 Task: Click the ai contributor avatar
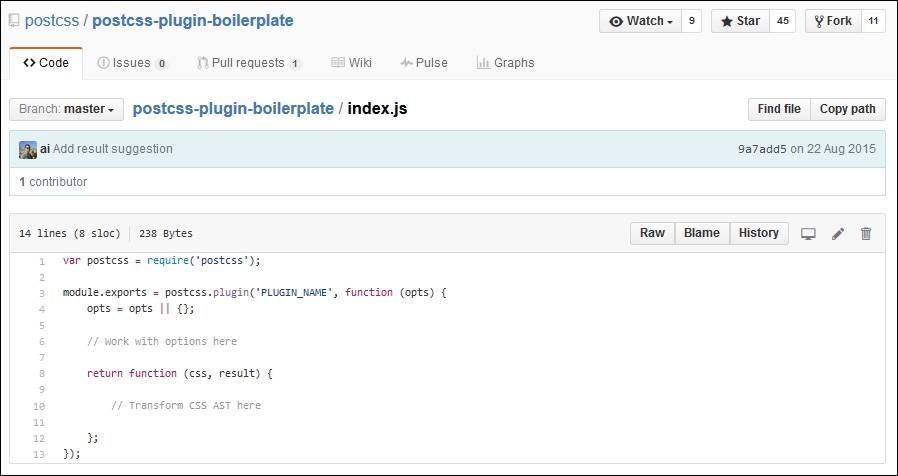coord(27,150)
